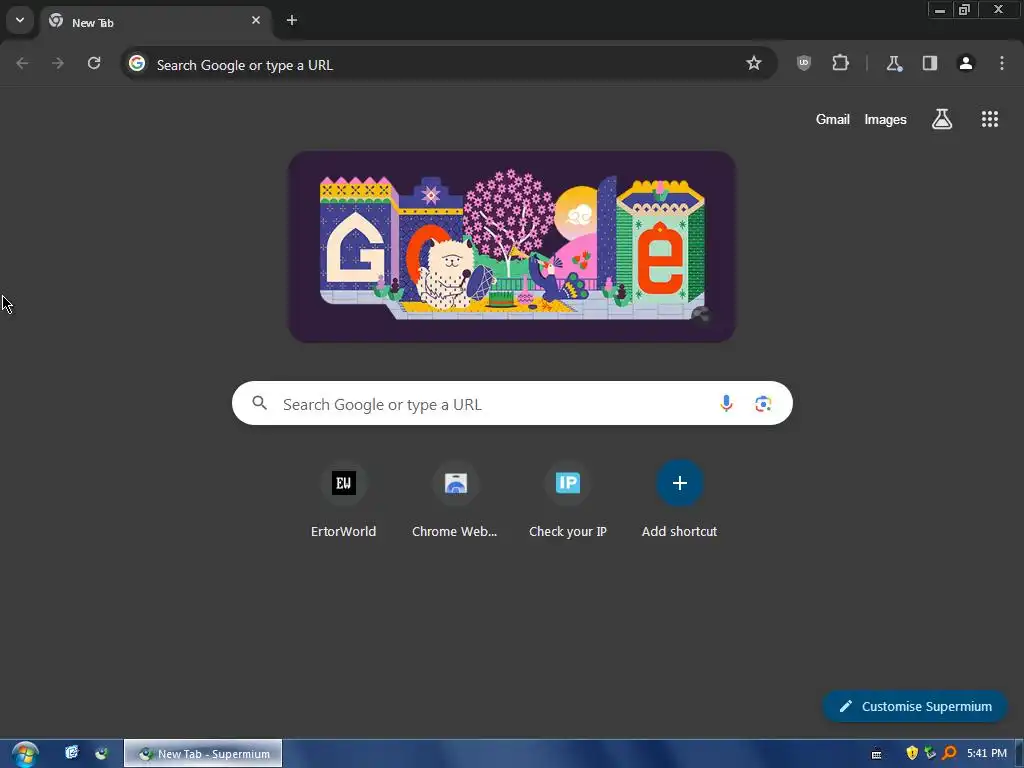Search by image with Google Lens icon
1024x768 pixels.
[763, 404]
